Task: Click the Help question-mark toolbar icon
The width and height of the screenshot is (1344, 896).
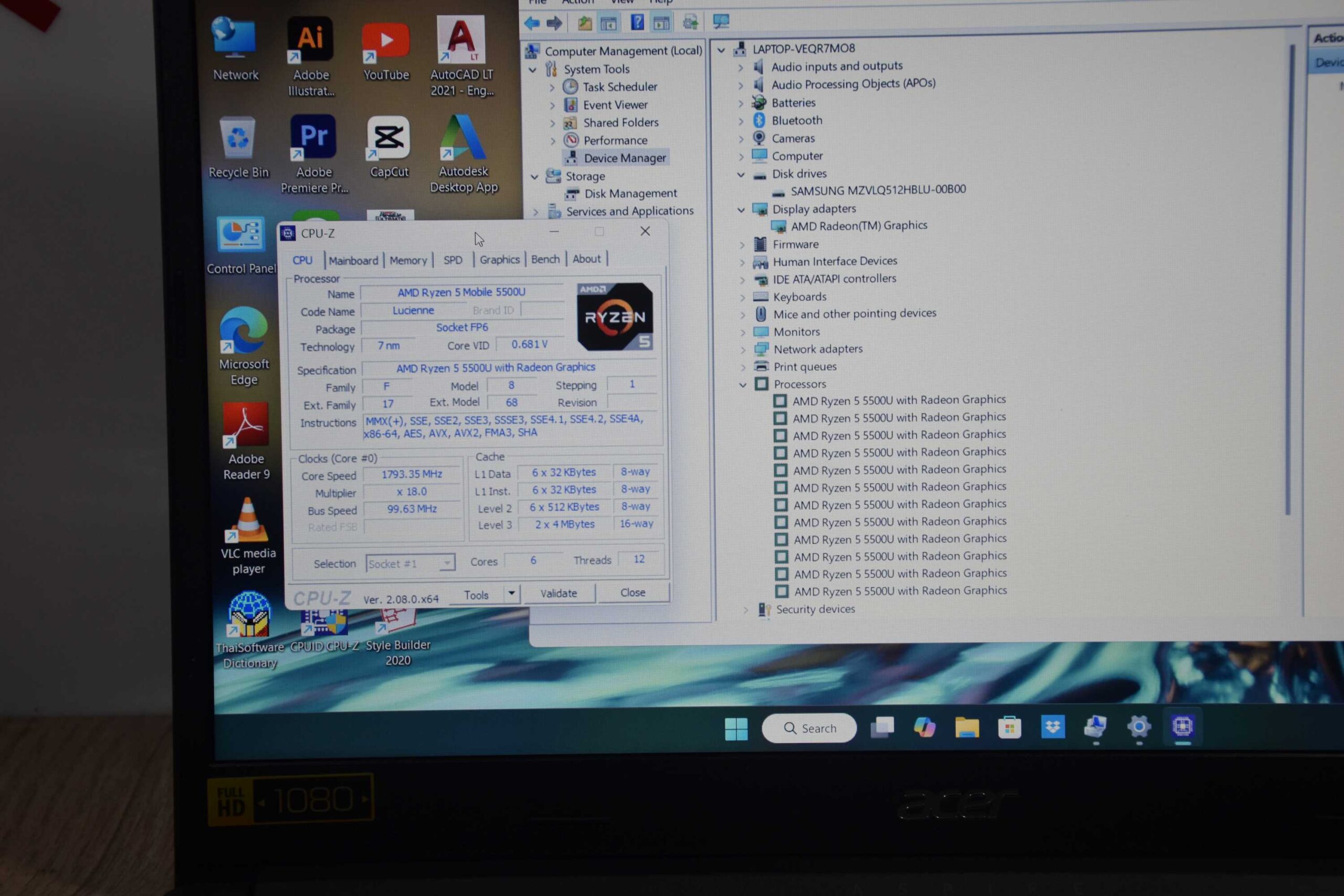Action: click(637, 22)
